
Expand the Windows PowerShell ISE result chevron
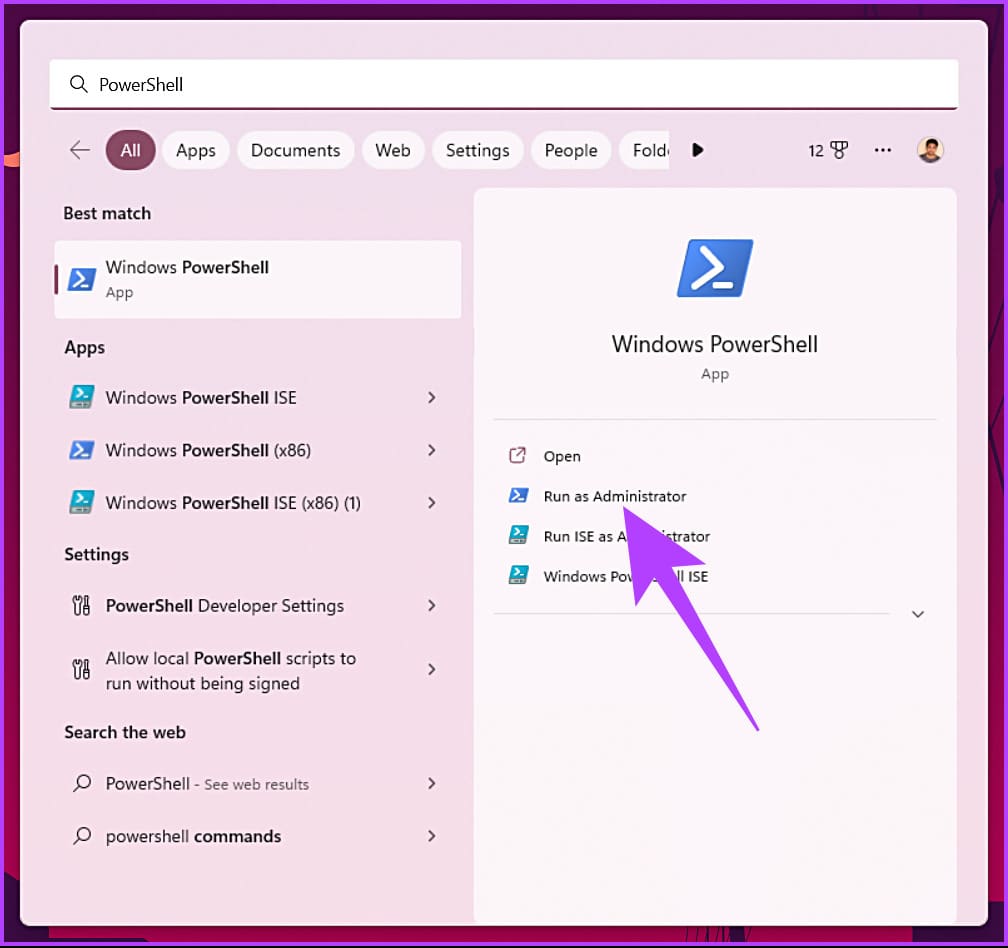click(432, 398)
